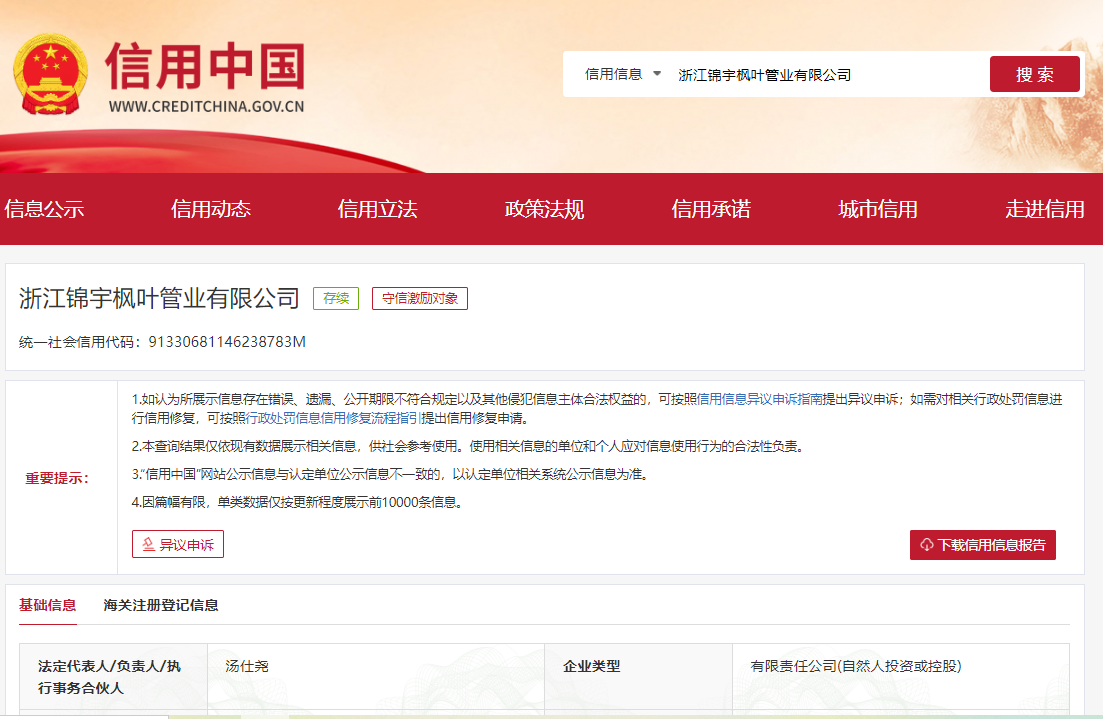Click the 信用中国 site title logo
The height and width of the screenshot is (719, 1103).
pyautogui.click(x=205, y=67)
